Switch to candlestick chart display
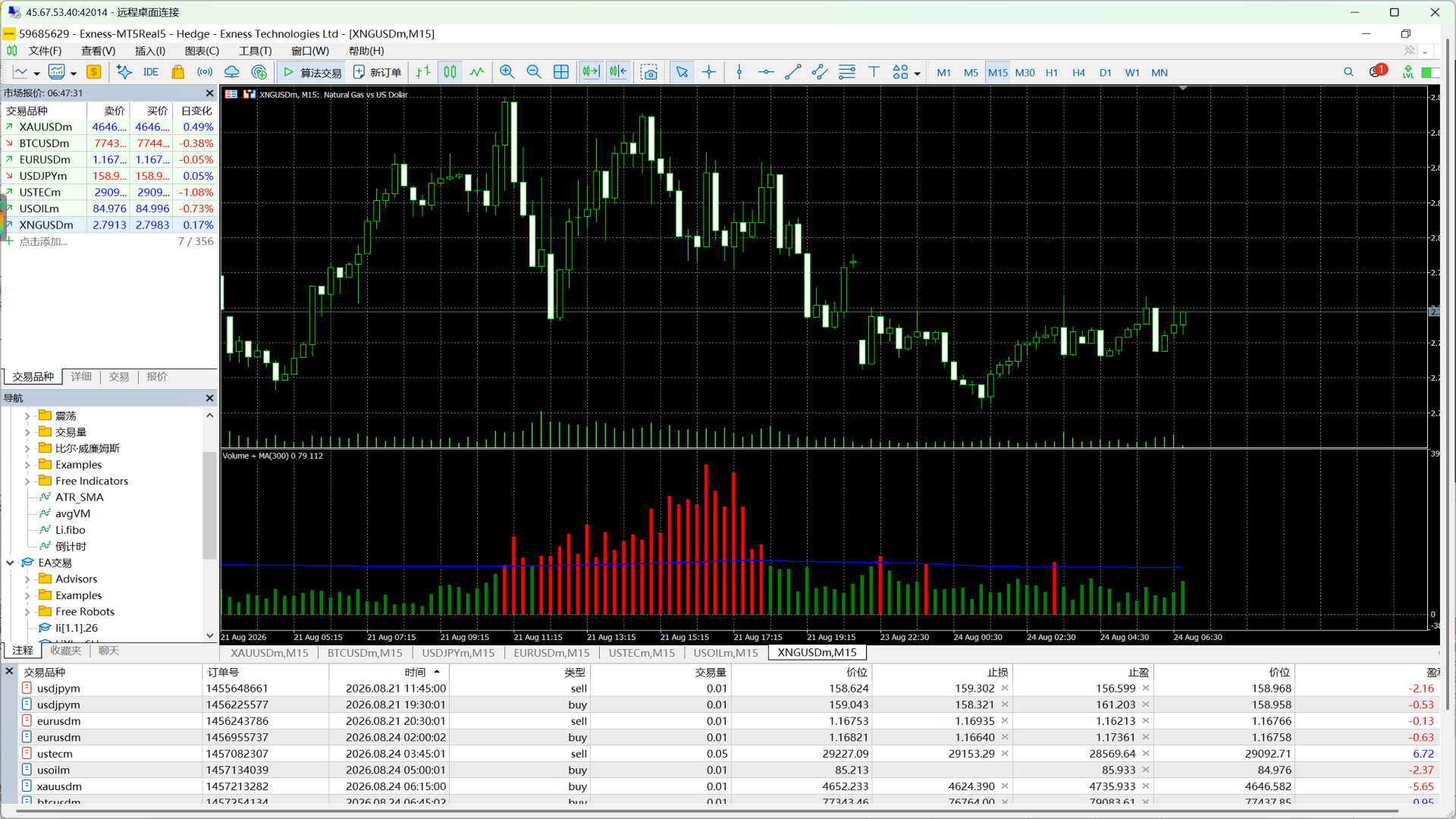The image size is (1456, 819). pyautogui.click(x=450, y=73)
